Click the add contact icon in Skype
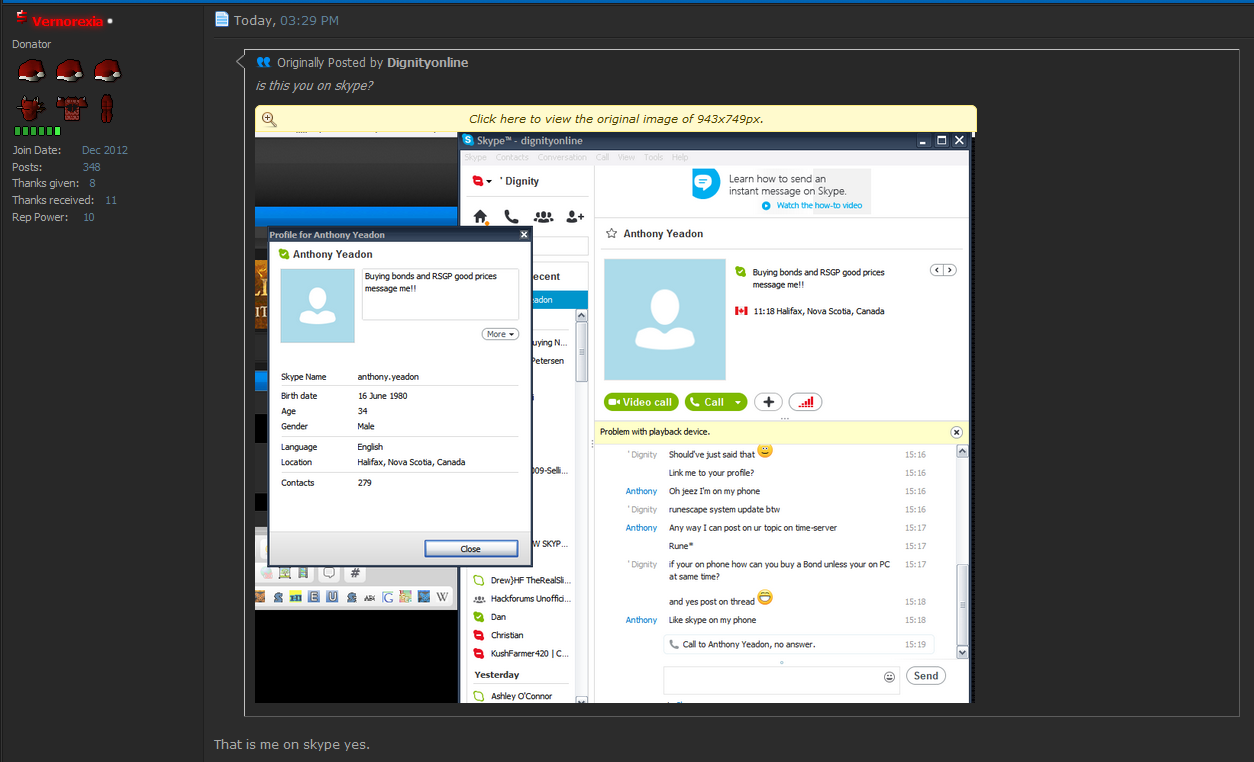The width and height of the screenshot is (1254, 762). point(575,216)
